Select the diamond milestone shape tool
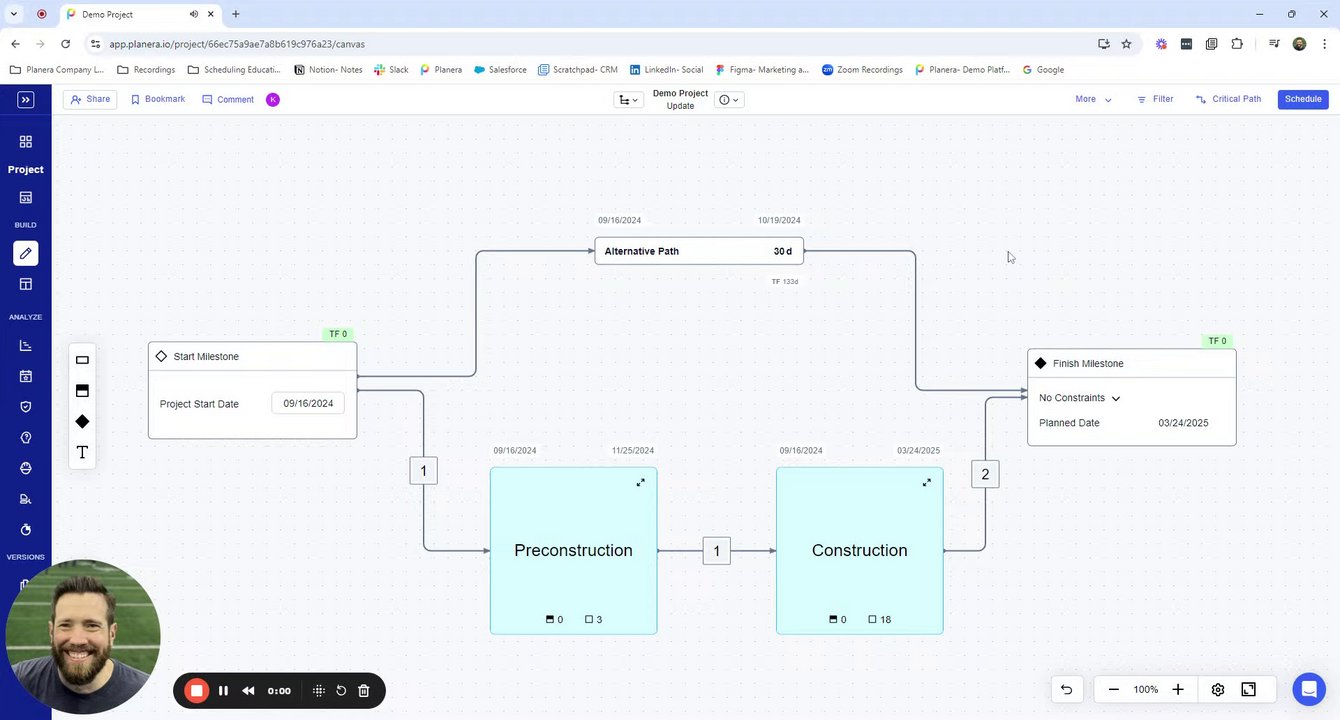 [x=82, y=422]
